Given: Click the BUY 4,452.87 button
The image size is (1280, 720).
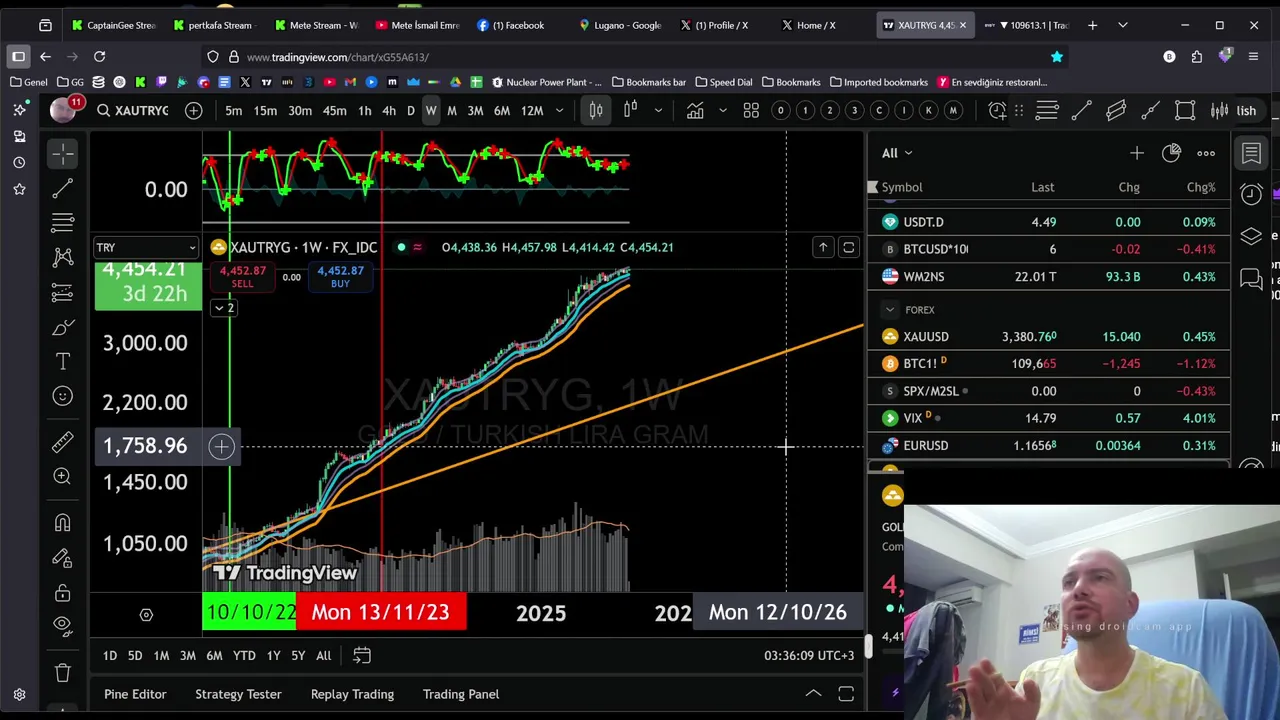Looking at the screenshot, I should coord(340,277).
